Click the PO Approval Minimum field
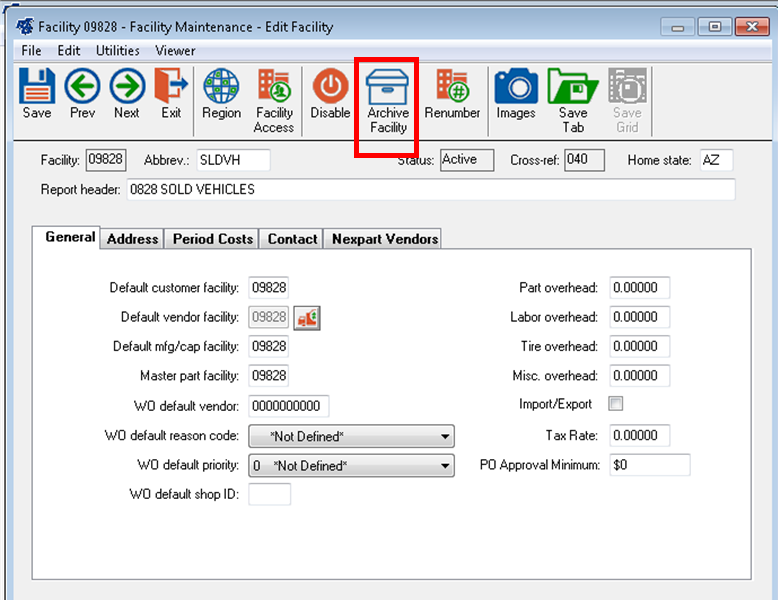 pos(649,465)
